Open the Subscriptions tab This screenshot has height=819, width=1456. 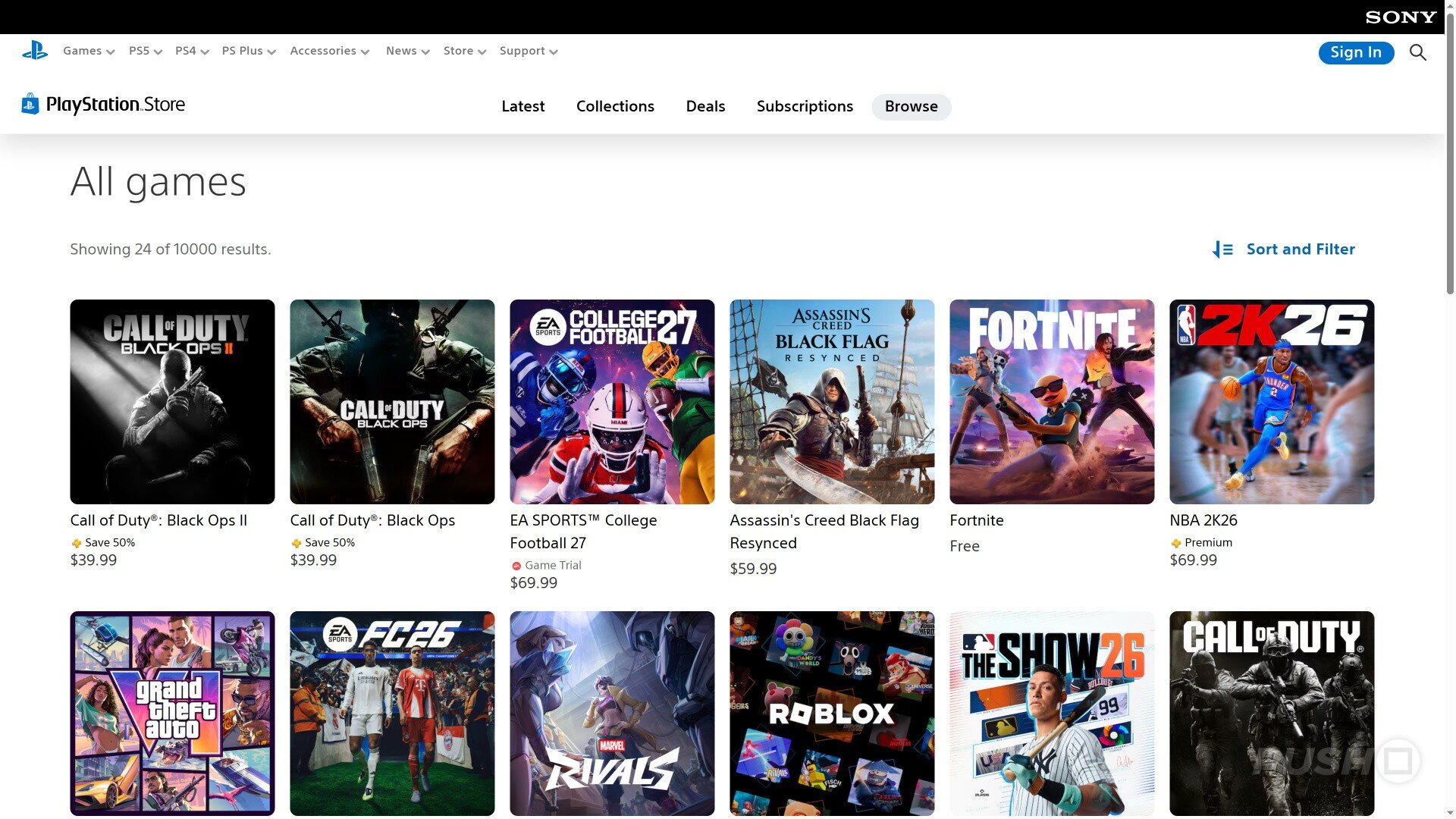point(805,107)
